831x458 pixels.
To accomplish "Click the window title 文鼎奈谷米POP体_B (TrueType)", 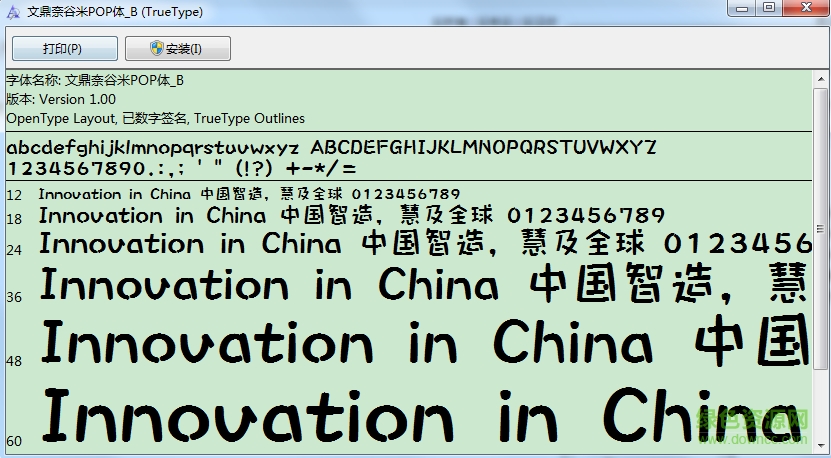I will (x=115, y=12).
